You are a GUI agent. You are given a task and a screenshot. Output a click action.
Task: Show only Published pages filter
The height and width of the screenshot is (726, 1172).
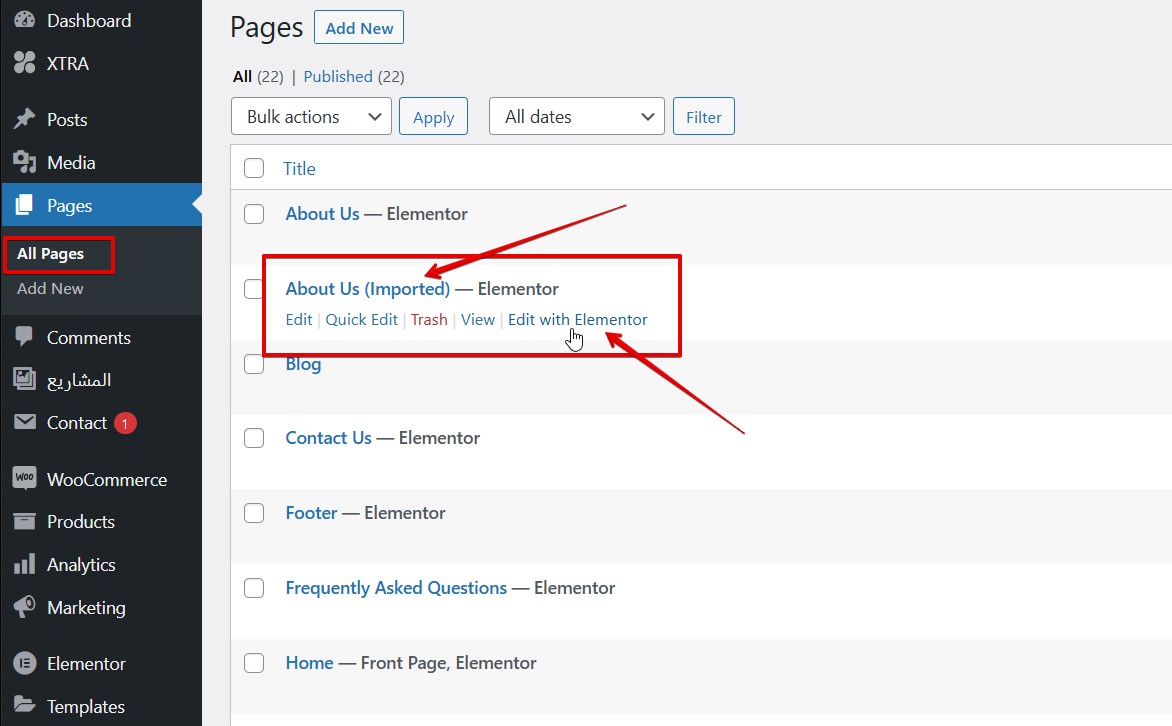coord(338,76)
